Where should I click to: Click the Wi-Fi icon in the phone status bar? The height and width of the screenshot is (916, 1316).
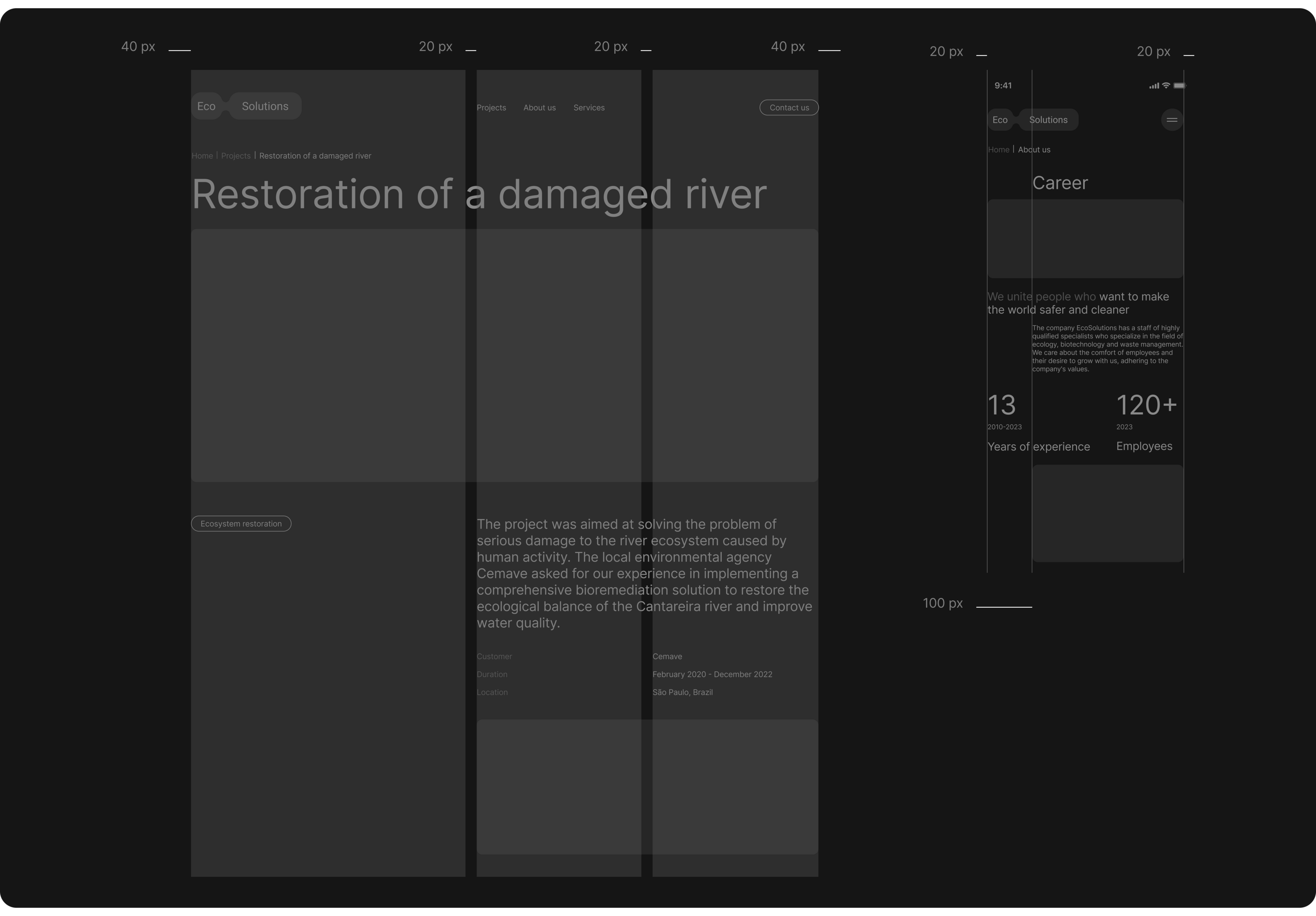click(x=1166, y=86)
